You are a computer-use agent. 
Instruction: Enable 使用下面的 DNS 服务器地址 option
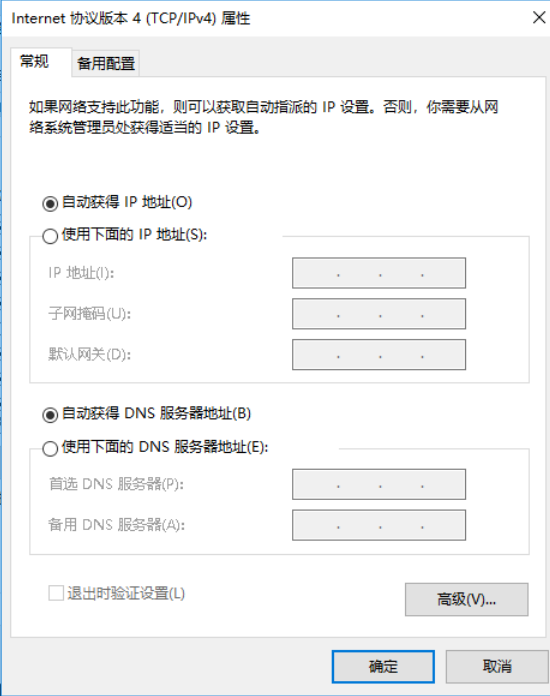pos(50,448)
